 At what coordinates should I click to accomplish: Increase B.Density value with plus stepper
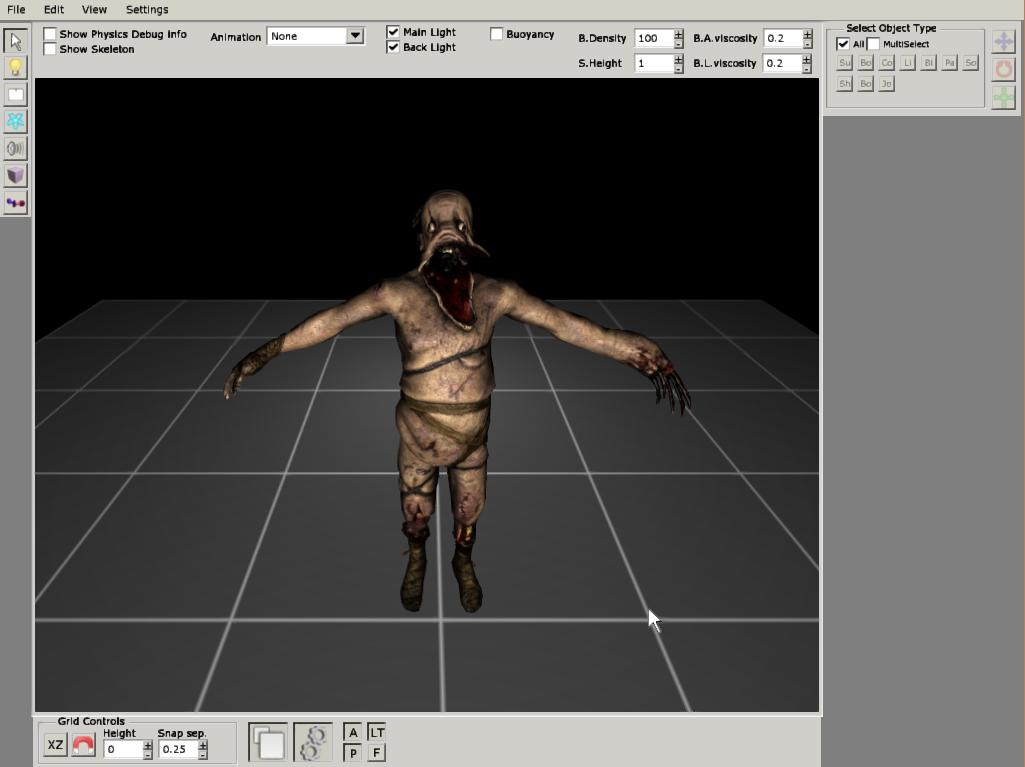[679, 33]
